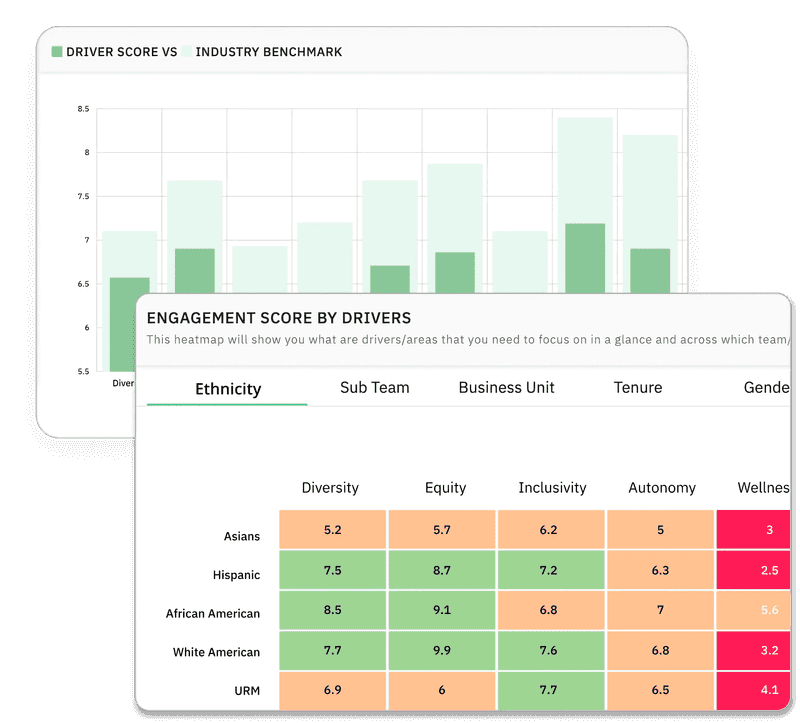Click the tallest dark green chart bar
800x723 pixels.
click(585, 258)
